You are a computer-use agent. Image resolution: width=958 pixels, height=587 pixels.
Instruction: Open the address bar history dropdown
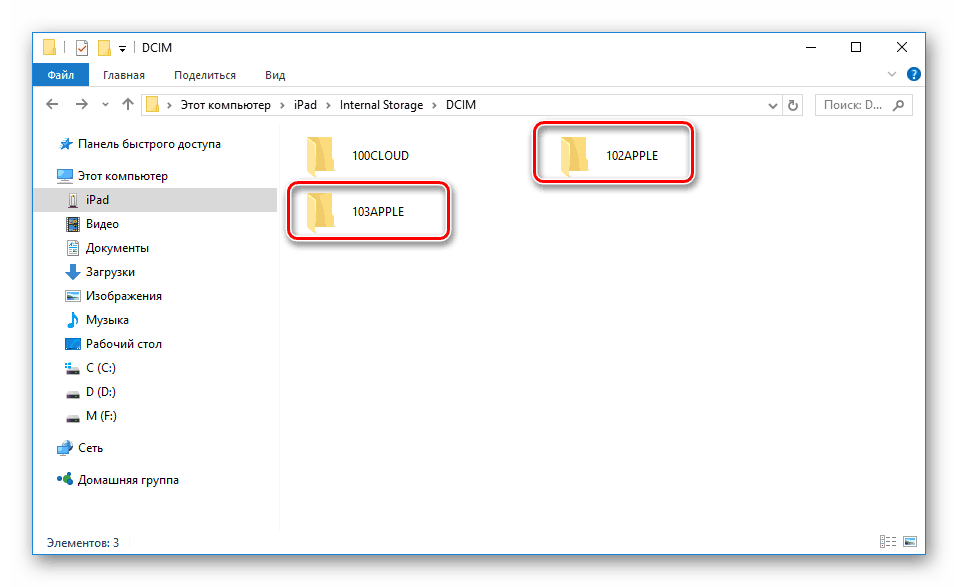point(772,106)
